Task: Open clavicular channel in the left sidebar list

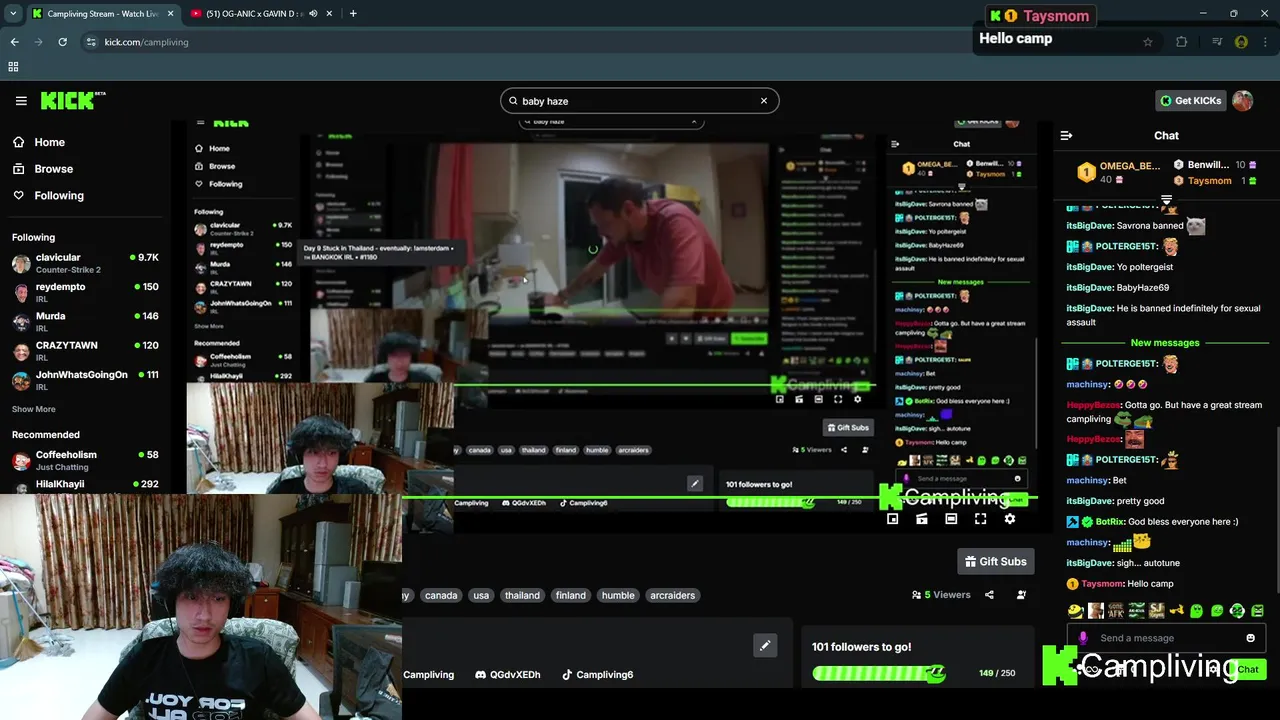Action: tap(85, 263)
